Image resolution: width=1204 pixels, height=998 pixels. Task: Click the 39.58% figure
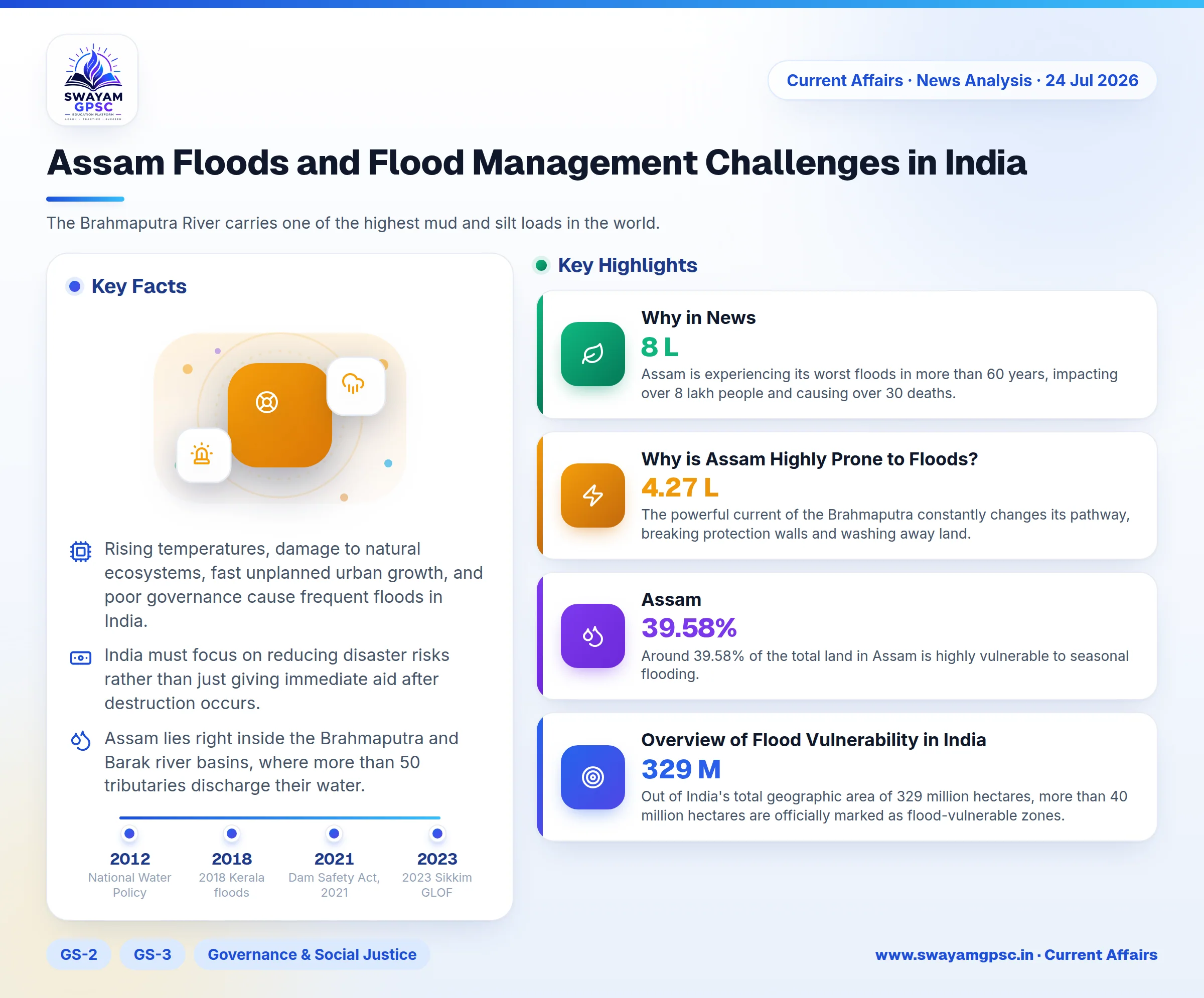click(689, 628)
